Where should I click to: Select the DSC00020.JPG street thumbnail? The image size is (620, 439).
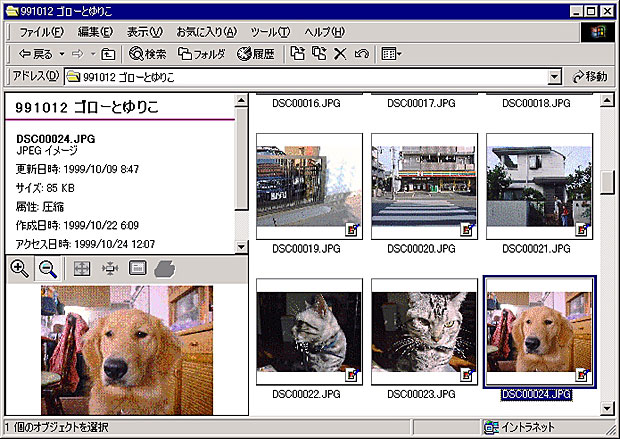coord(424,186)
